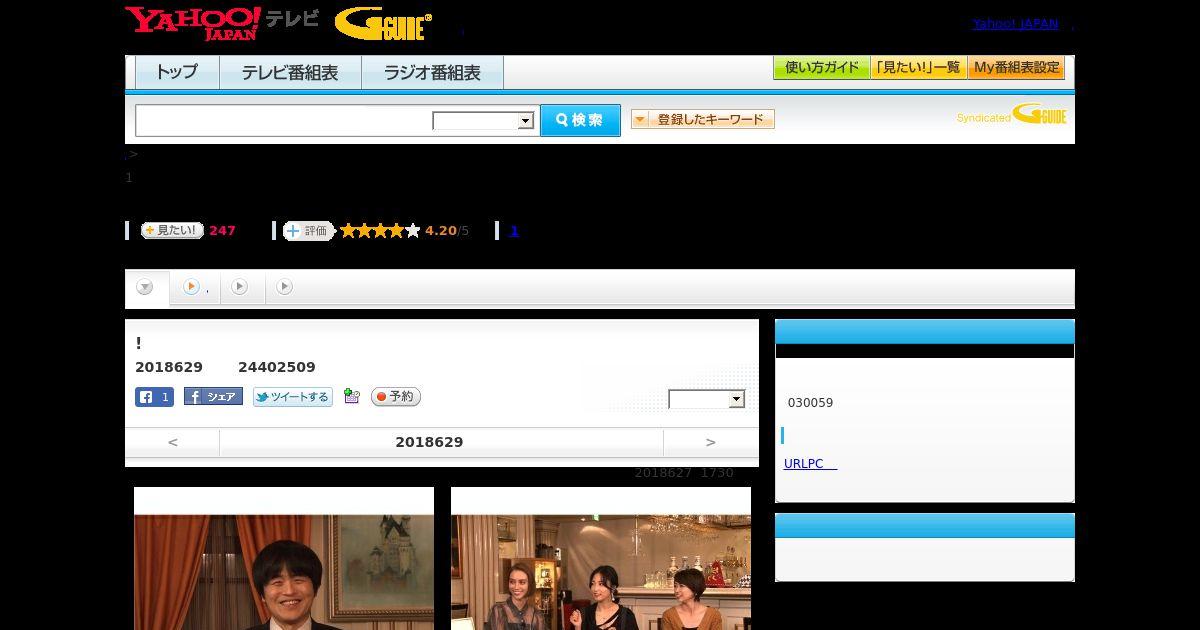Click the Syndicated G-GUIDE badge
Screen dimensions: 1200x630
coord(1011,115)
